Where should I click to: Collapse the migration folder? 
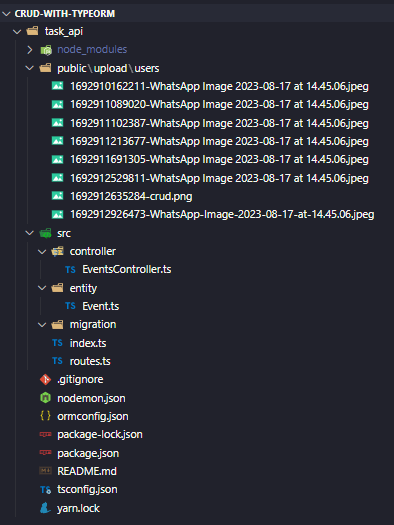(42, 324)
